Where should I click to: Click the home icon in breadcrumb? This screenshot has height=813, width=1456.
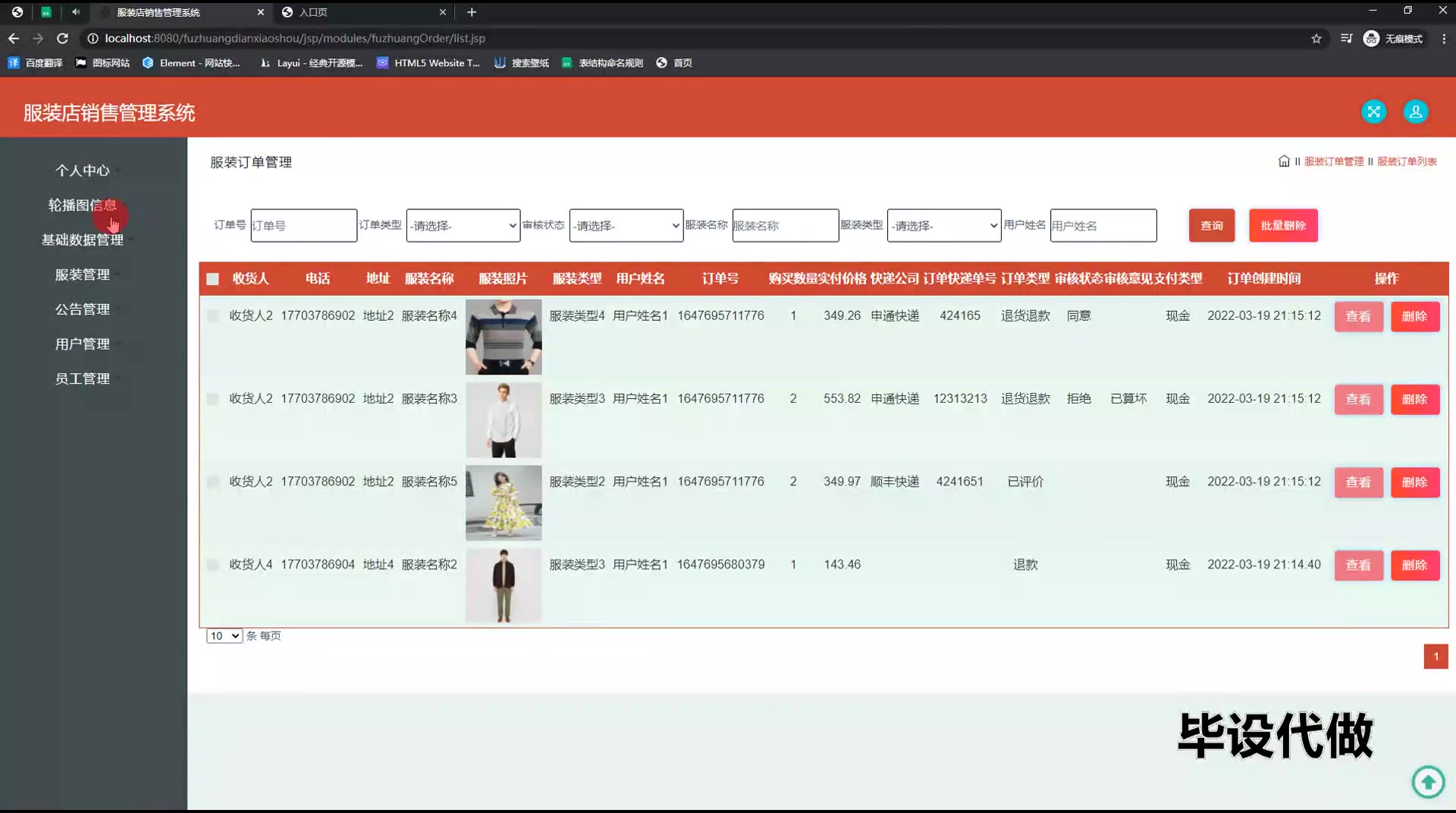click(x=1284, y=161)
